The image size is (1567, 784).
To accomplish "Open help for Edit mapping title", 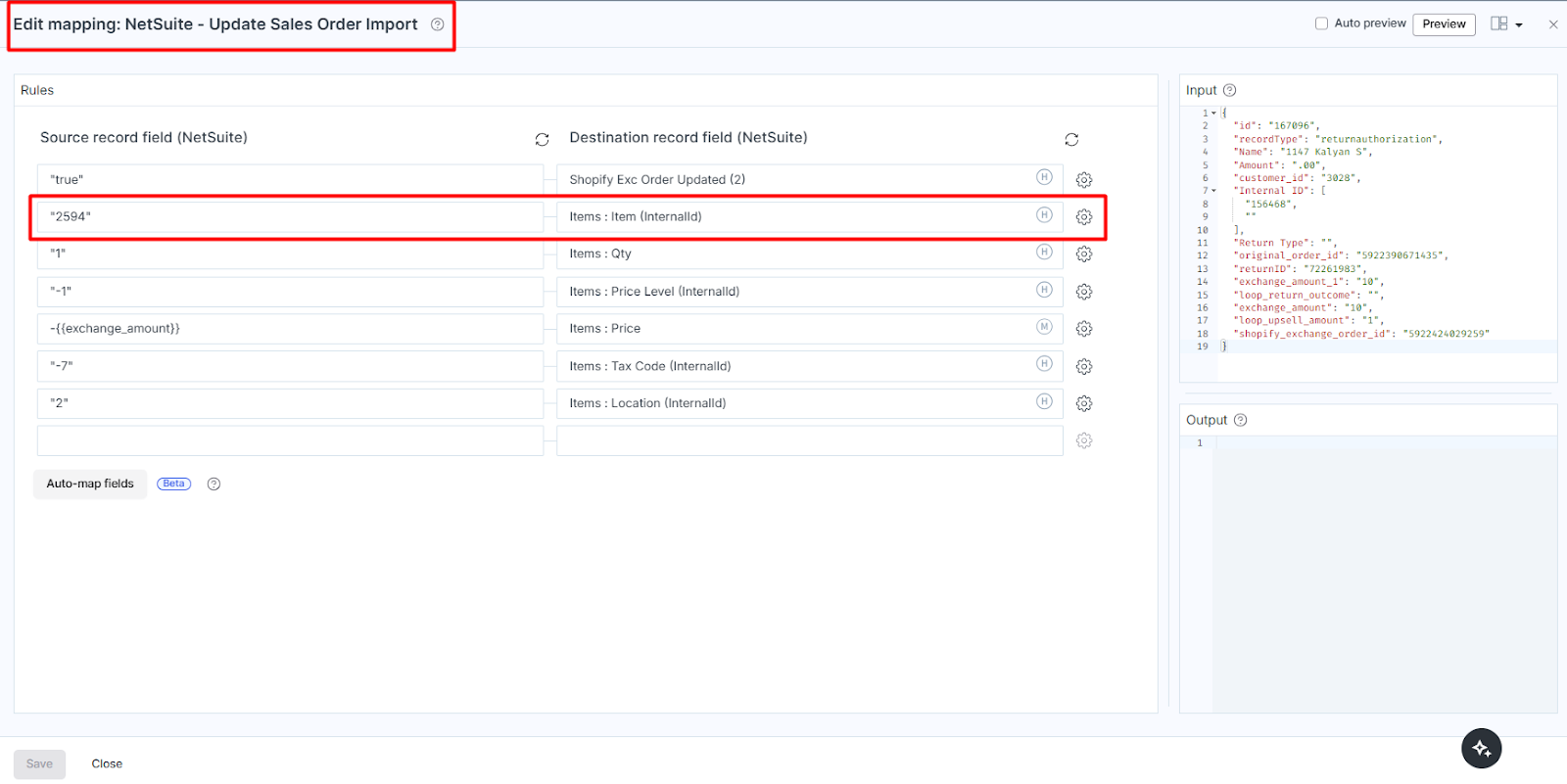I will 437,24.
